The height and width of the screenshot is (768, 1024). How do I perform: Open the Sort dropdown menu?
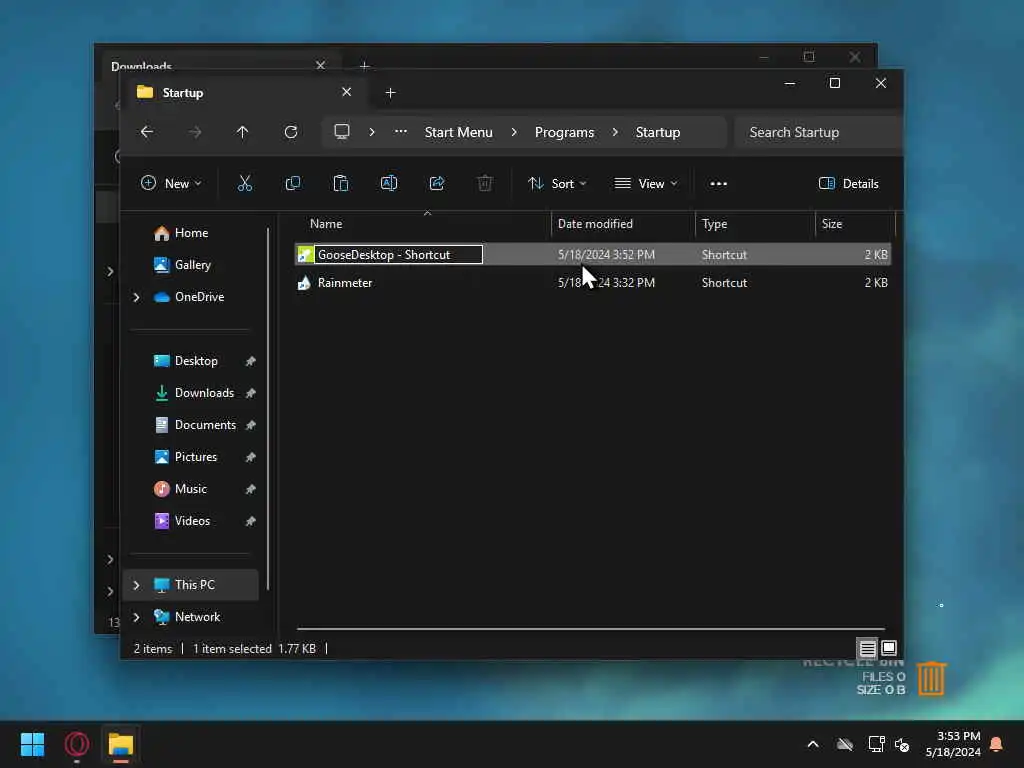(557, 184)
